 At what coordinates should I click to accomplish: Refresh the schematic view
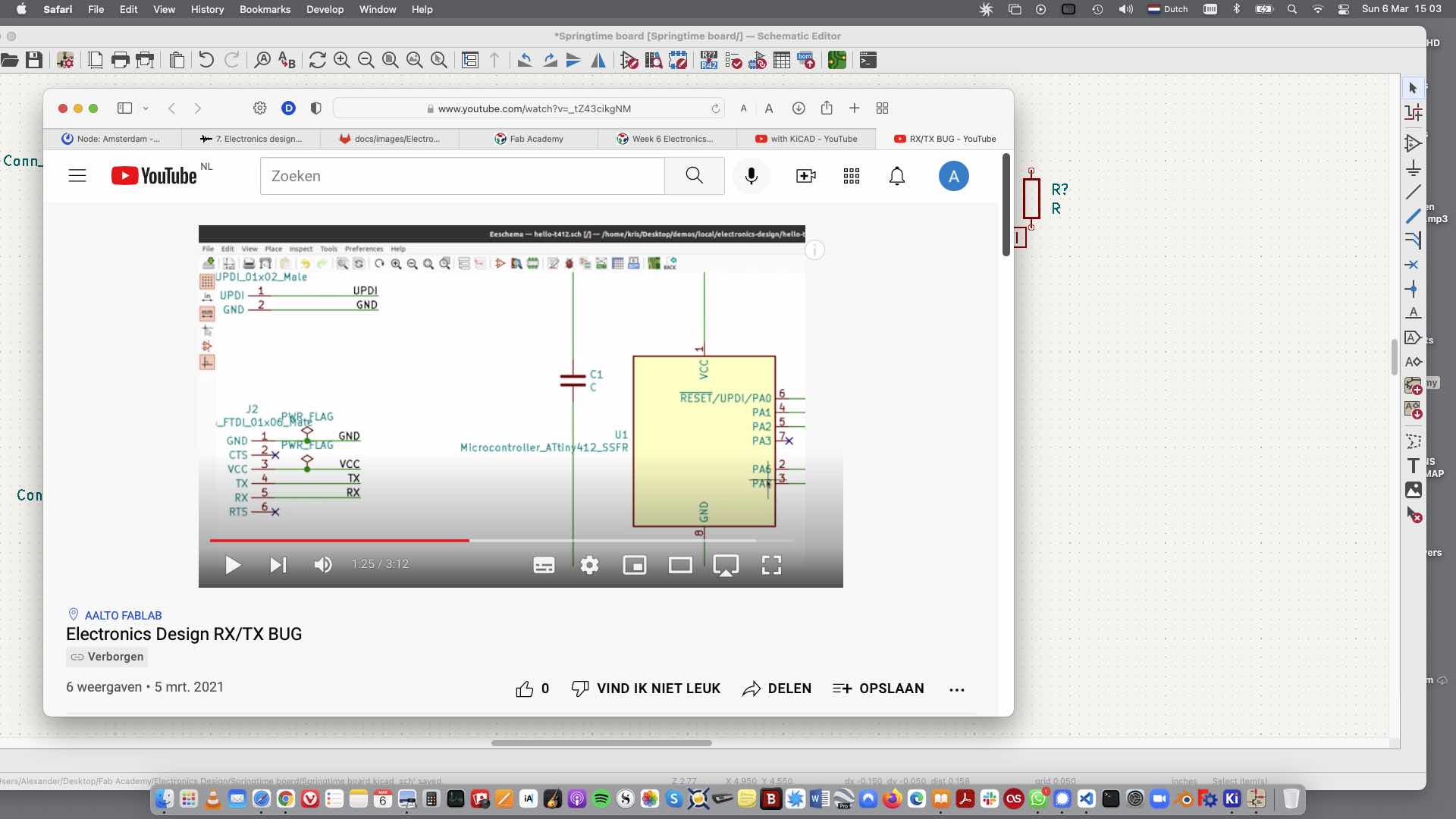[x=318, y=60]
